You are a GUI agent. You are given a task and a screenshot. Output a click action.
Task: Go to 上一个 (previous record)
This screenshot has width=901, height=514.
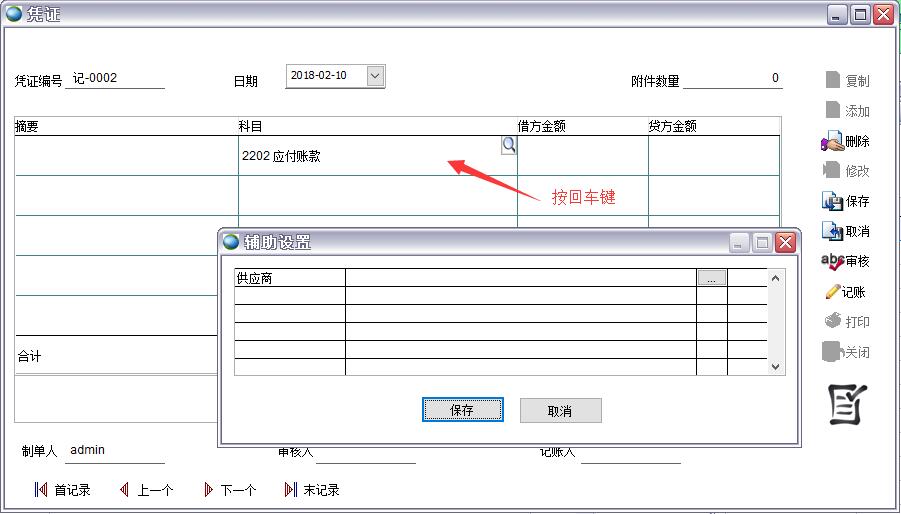click(125, 490)
